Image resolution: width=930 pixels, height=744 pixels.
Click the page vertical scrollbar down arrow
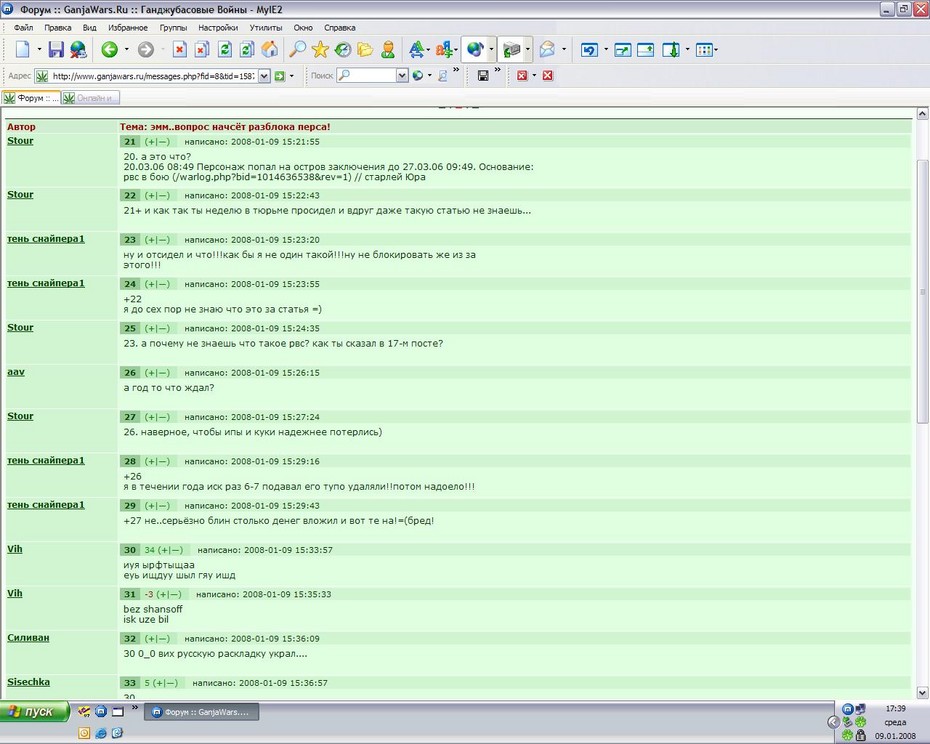pyautogui.click(x=922, y=692)
